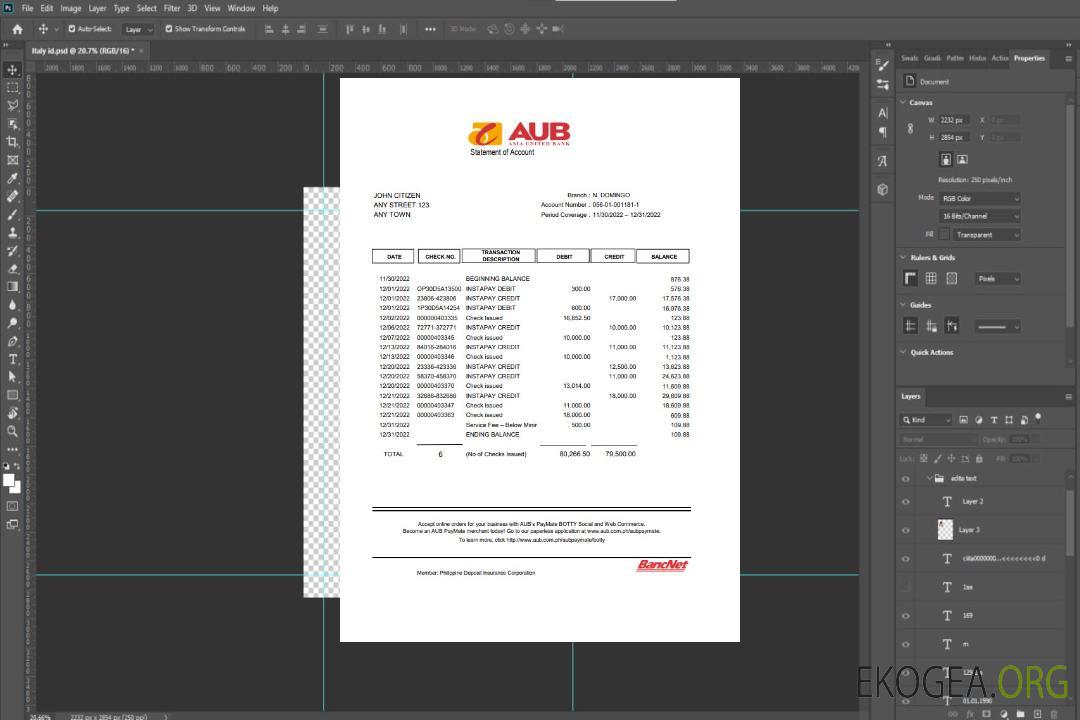Open the guide line style dropdown
The image size is (1080, 720).
(997, 327)
